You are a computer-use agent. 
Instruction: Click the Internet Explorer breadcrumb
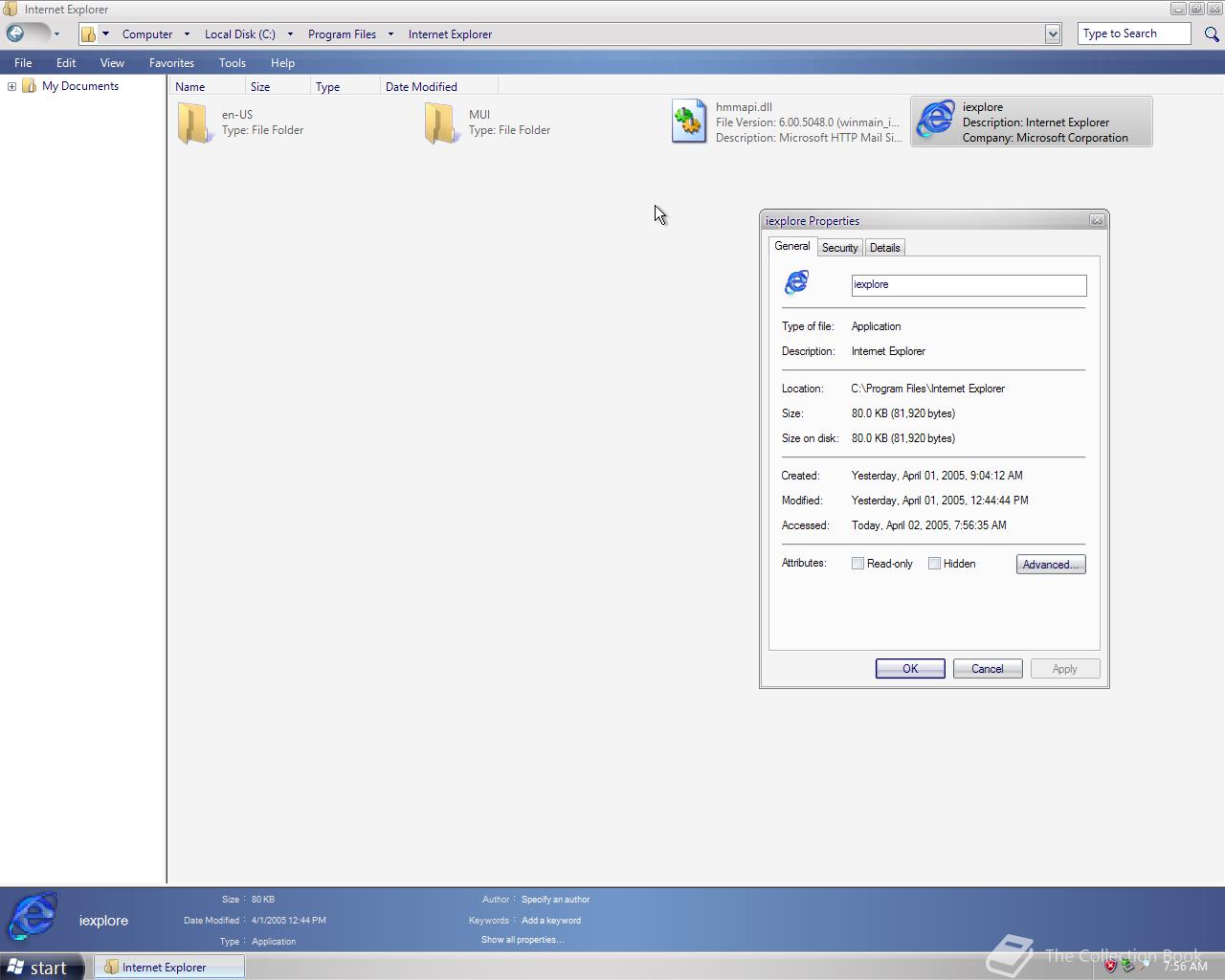[450, 34]
